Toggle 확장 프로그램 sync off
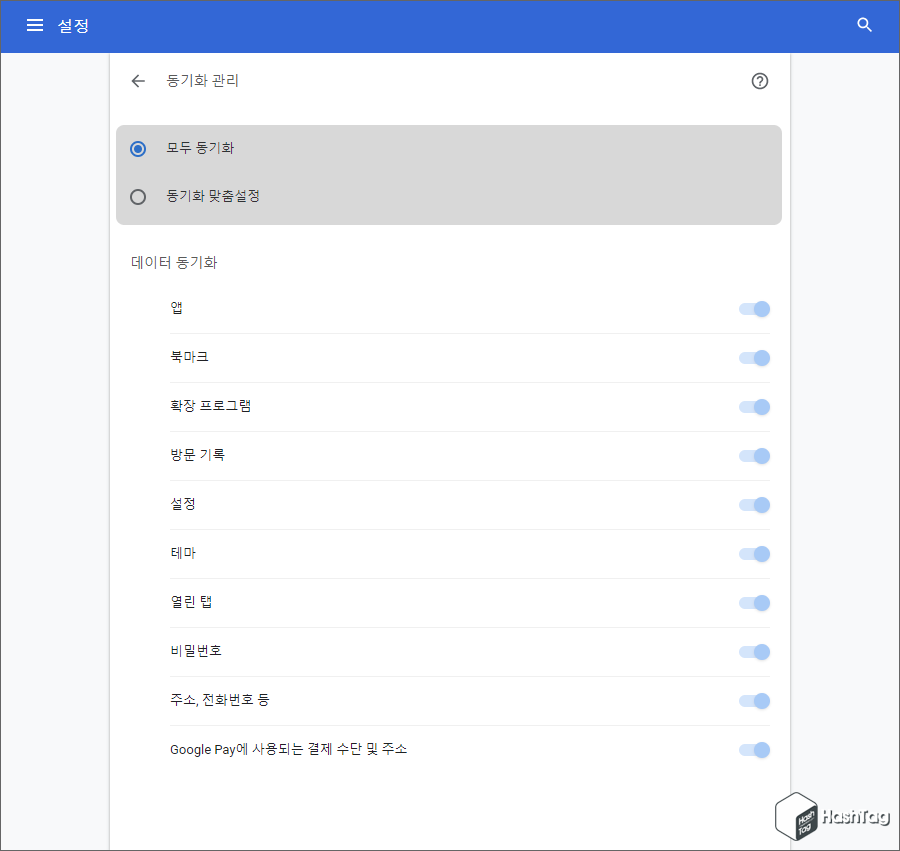 point(754,407)
